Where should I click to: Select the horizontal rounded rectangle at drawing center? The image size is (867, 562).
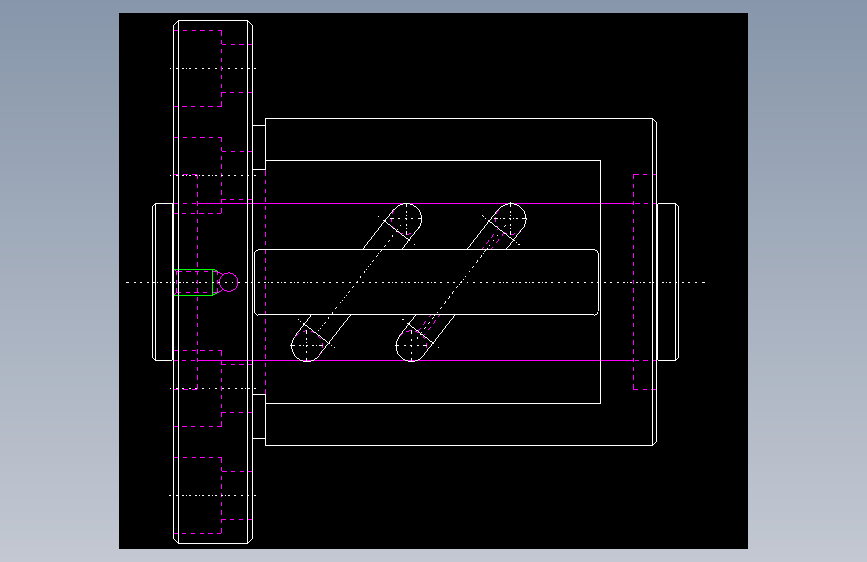pyautogui.click(x=426, y=282)
